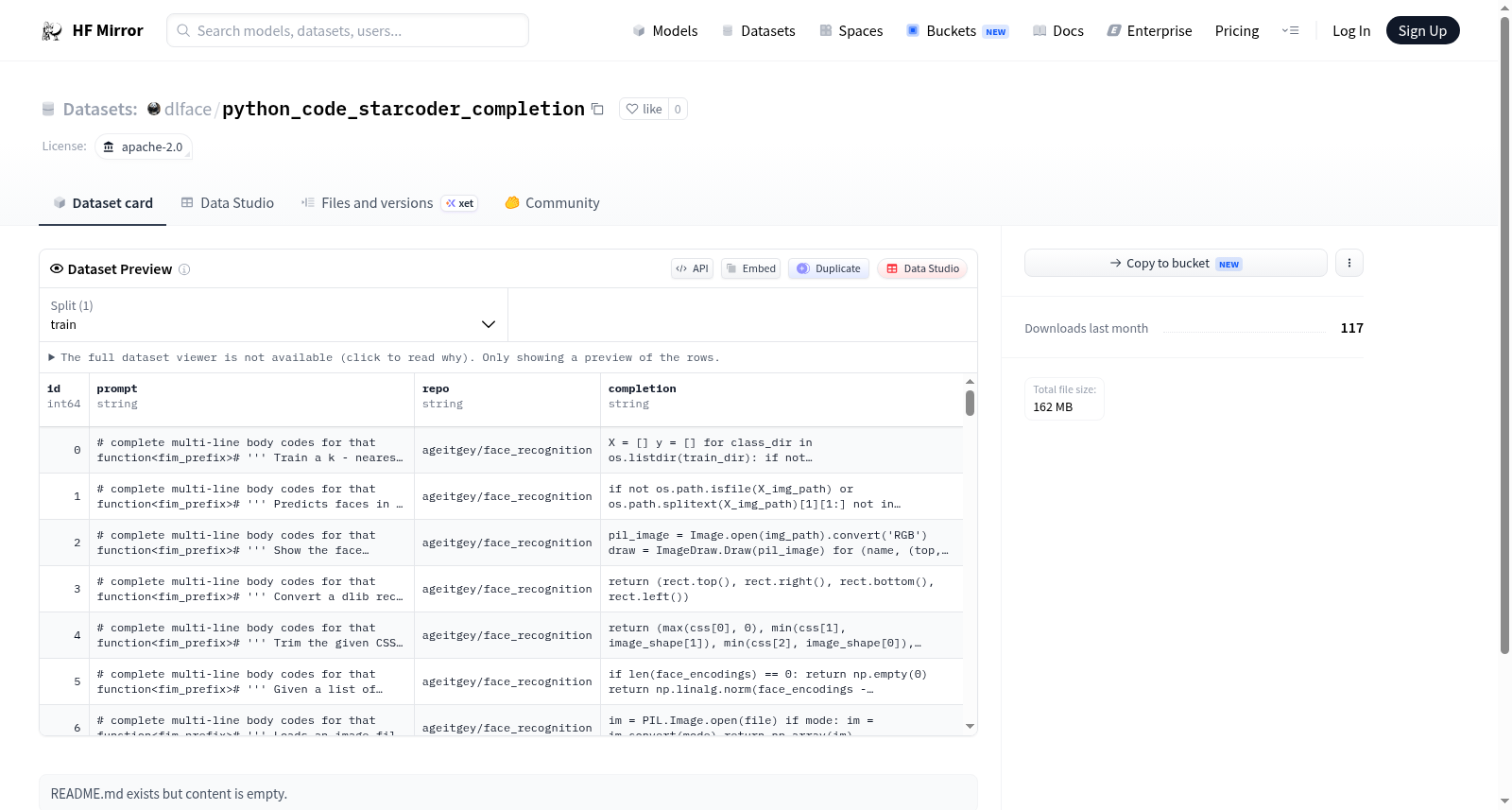
Task: Open the apache-2.0 license tag
Action: (x=144, y=146)
